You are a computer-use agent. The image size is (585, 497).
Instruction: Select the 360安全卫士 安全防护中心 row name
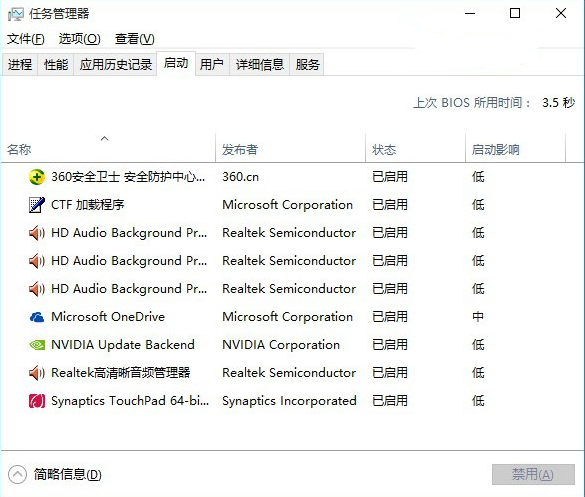(128, 177)
